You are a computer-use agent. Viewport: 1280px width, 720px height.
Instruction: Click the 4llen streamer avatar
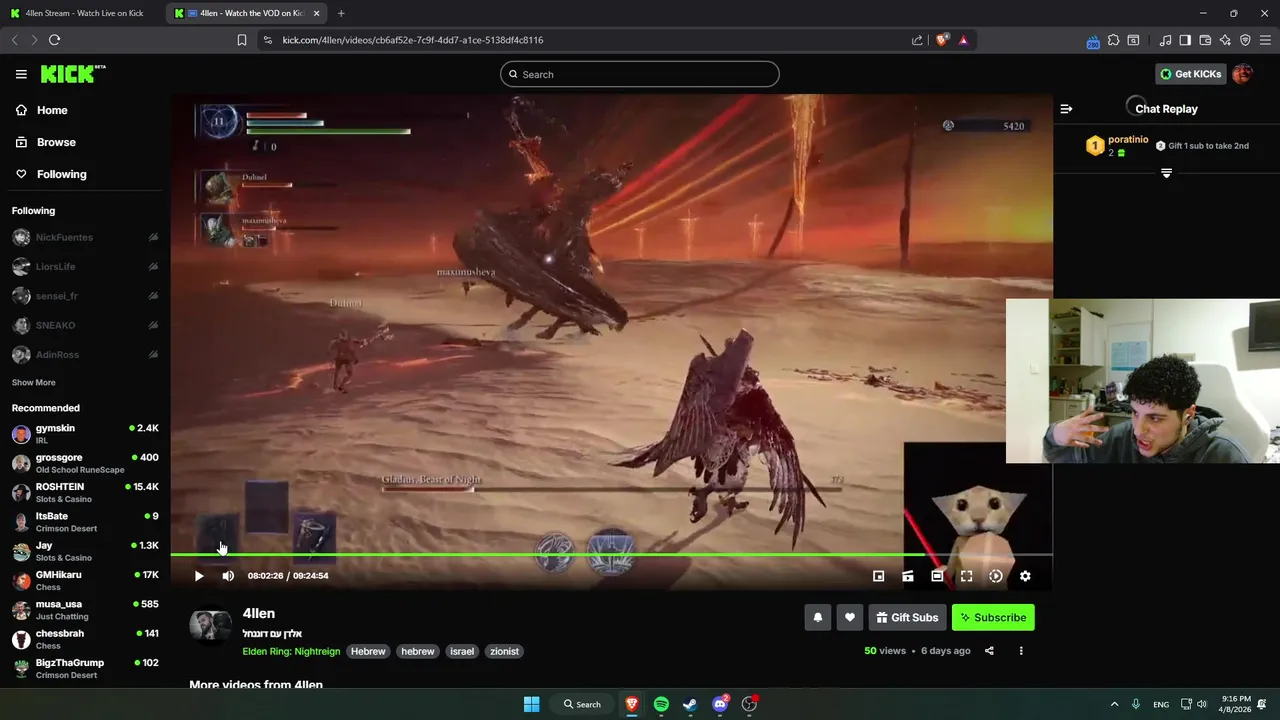pos(210,626)
